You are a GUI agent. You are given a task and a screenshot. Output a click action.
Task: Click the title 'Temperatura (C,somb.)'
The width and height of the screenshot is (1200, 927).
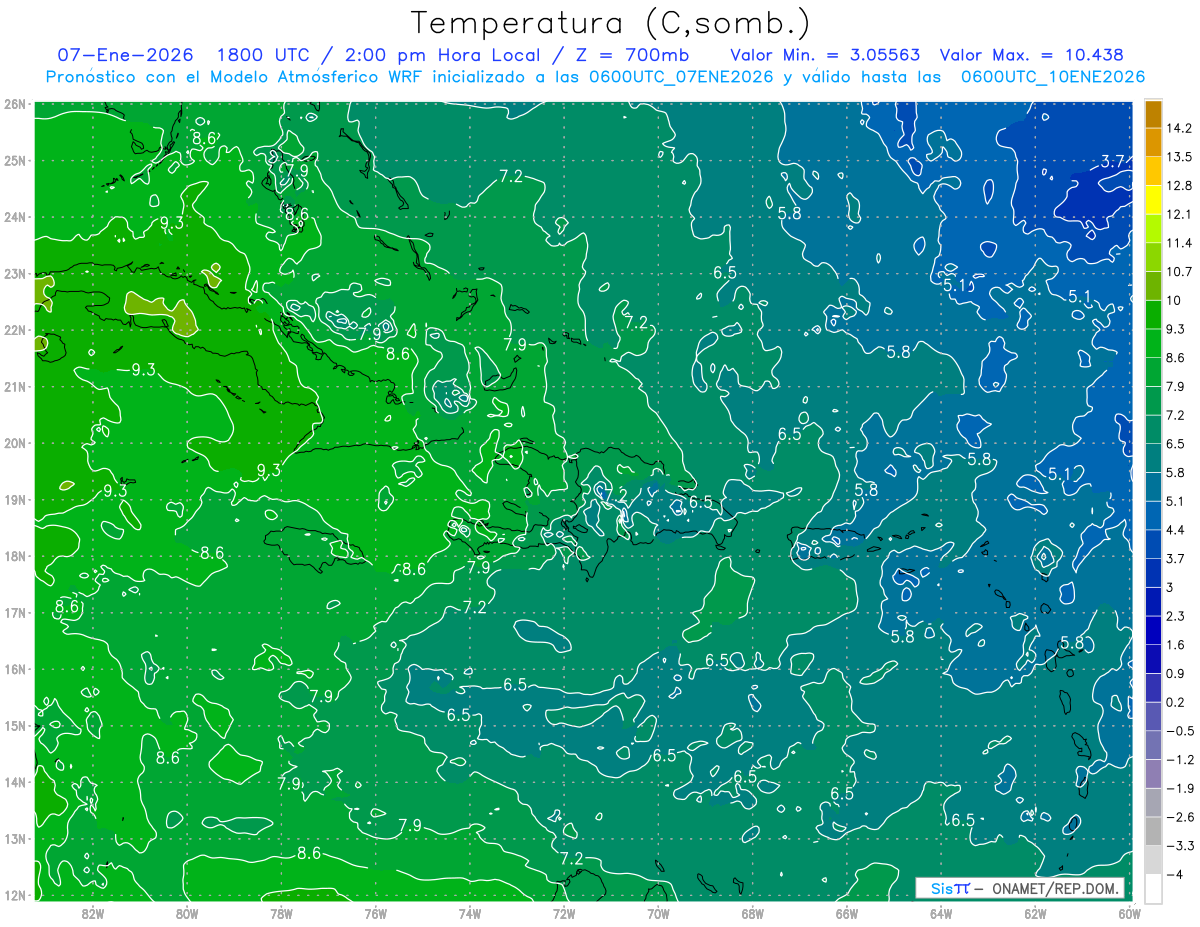(x=611, y=23)
